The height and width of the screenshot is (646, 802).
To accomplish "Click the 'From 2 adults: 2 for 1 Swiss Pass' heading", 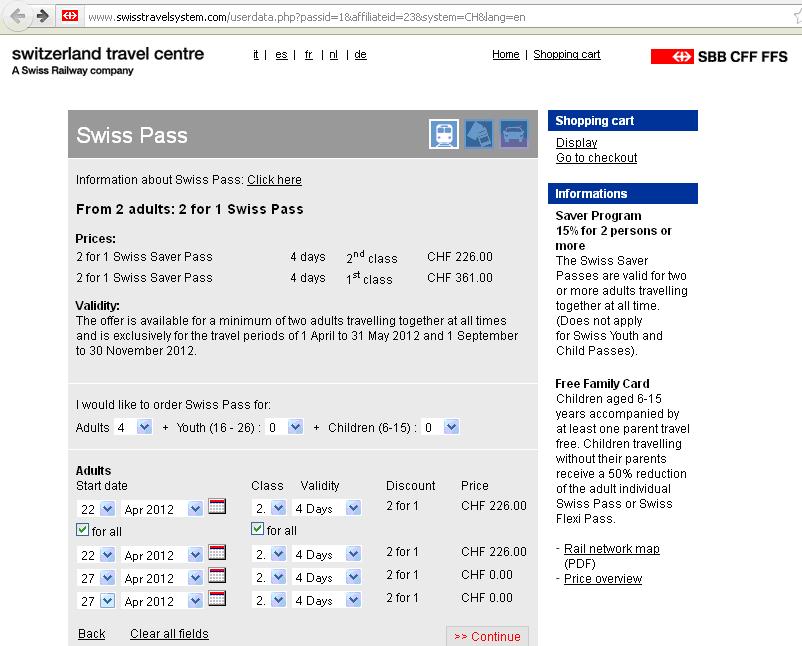I will [190, 209].
